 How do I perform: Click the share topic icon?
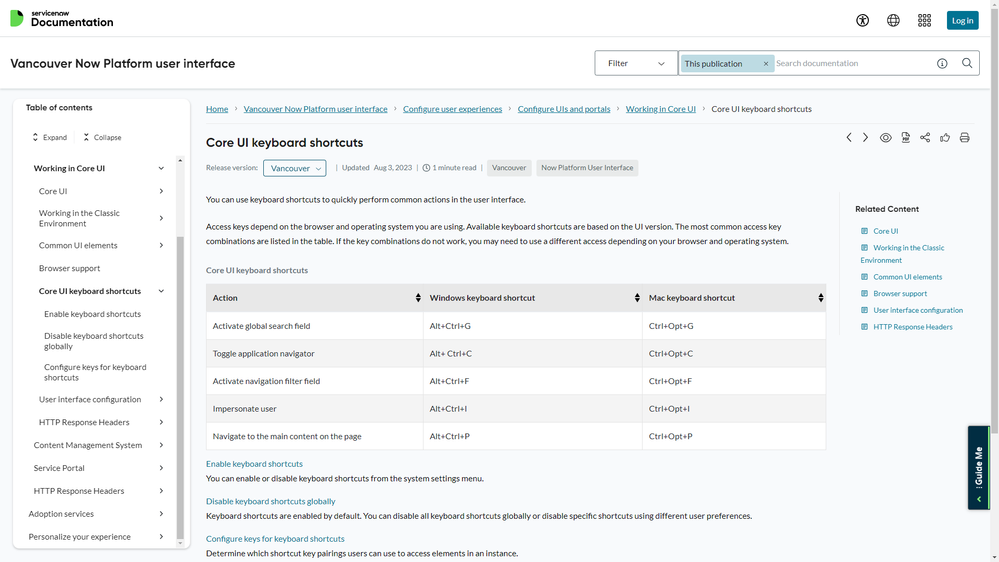click(x=925, y=138)
